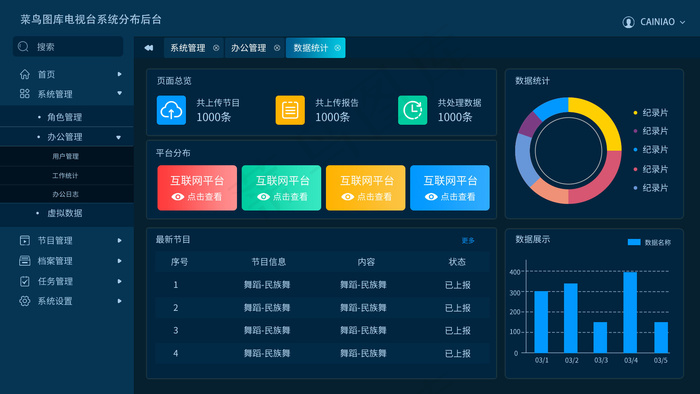Toggle the yellow 纪录片 legend dot
This screenshot has width=700, height=394.
[x=635, y=113]
